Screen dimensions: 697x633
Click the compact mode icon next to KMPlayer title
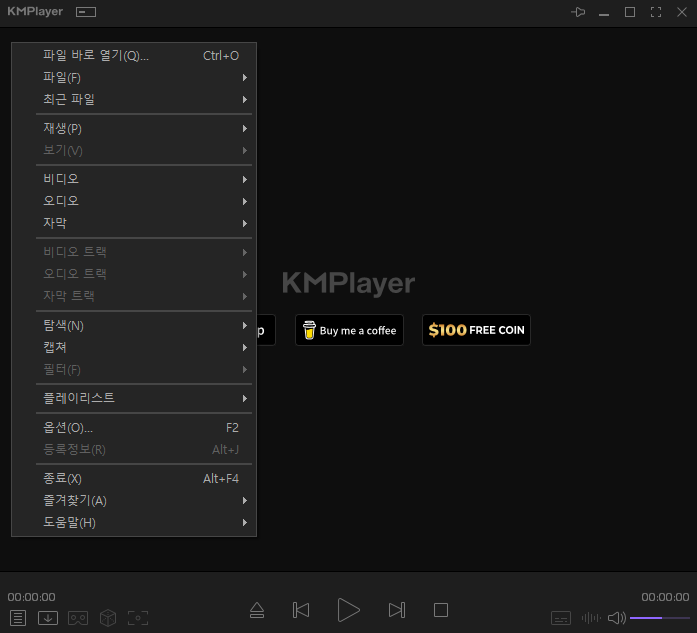click(86, 12)
